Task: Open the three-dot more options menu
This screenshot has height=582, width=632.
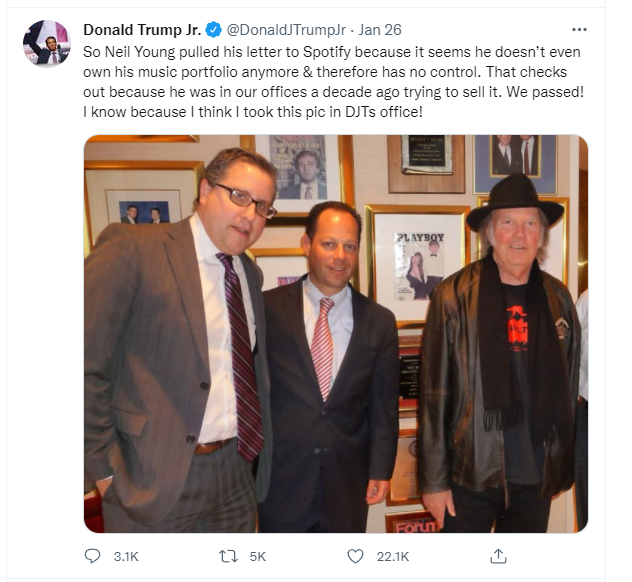Action: point(579,30)
